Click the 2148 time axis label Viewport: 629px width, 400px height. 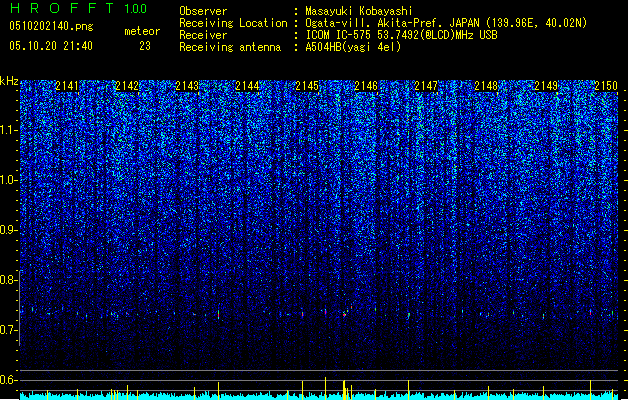click(x=486, y=86)
